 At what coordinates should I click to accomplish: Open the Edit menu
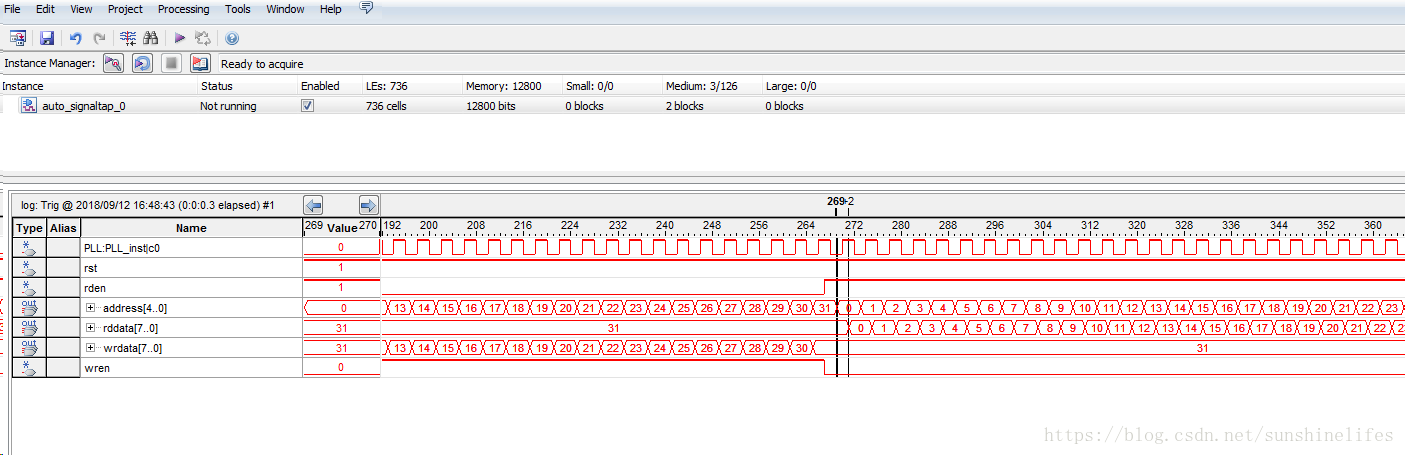coord(45,9)
